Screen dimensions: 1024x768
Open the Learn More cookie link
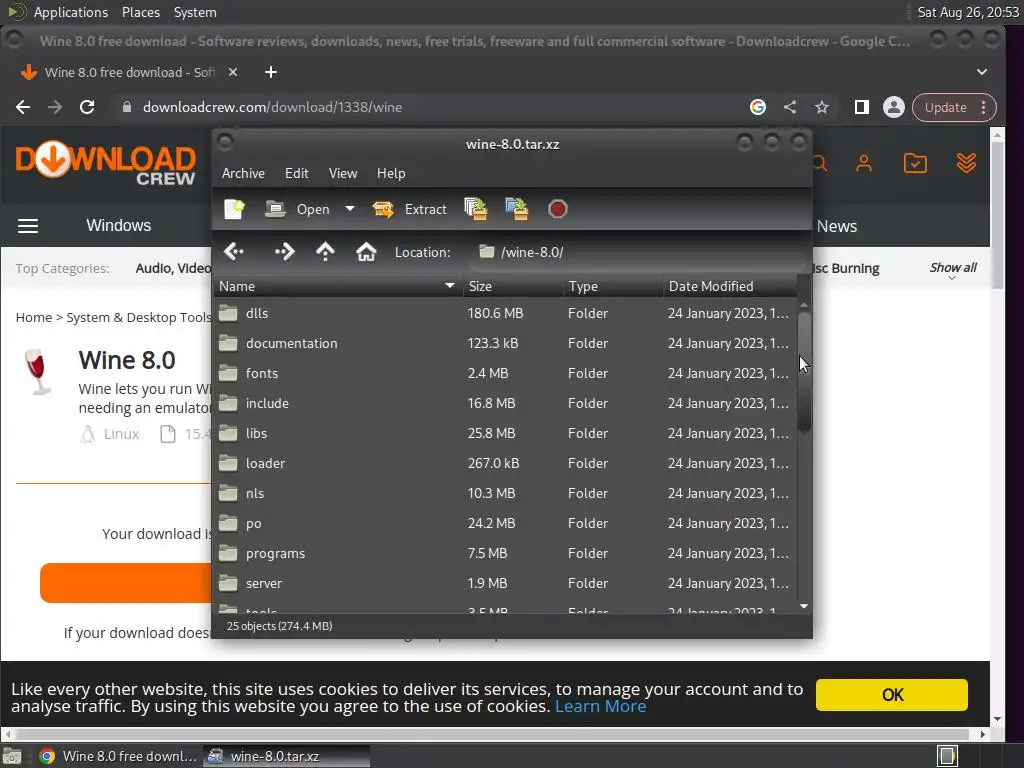(x=600, y=707)
